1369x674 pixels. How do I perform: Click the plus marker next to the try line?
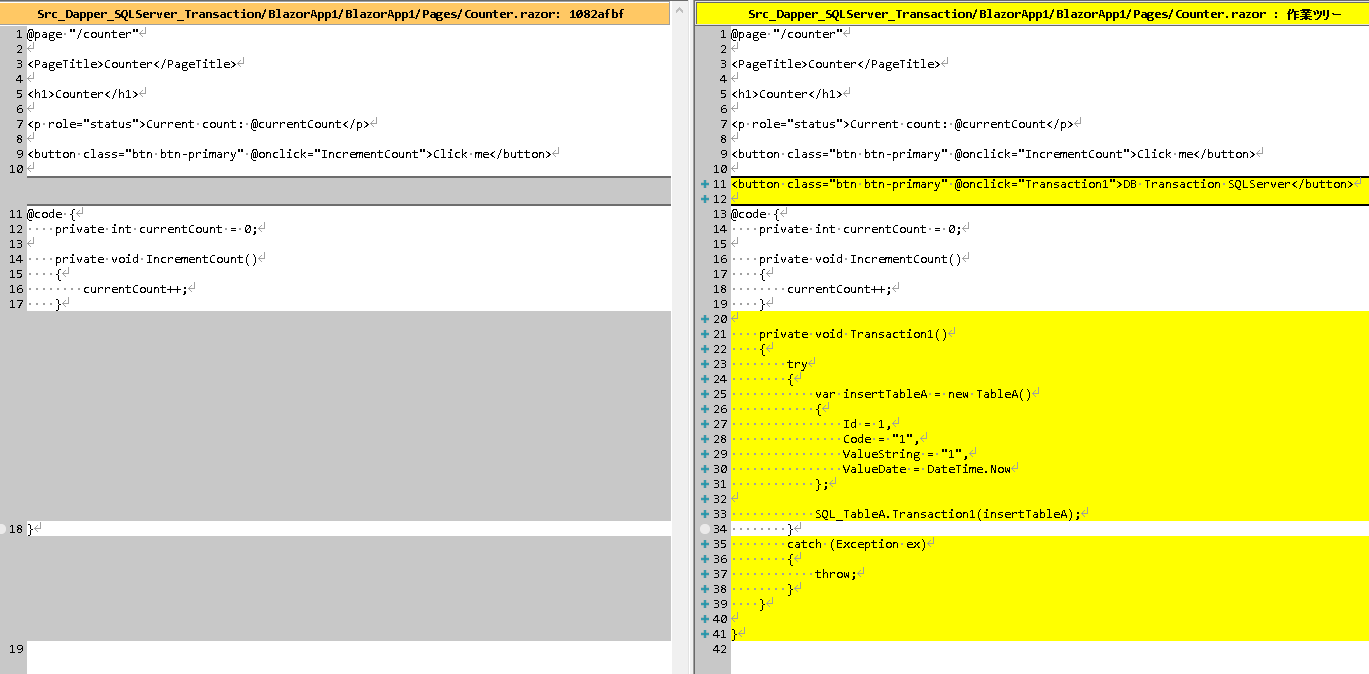(706, 364)
